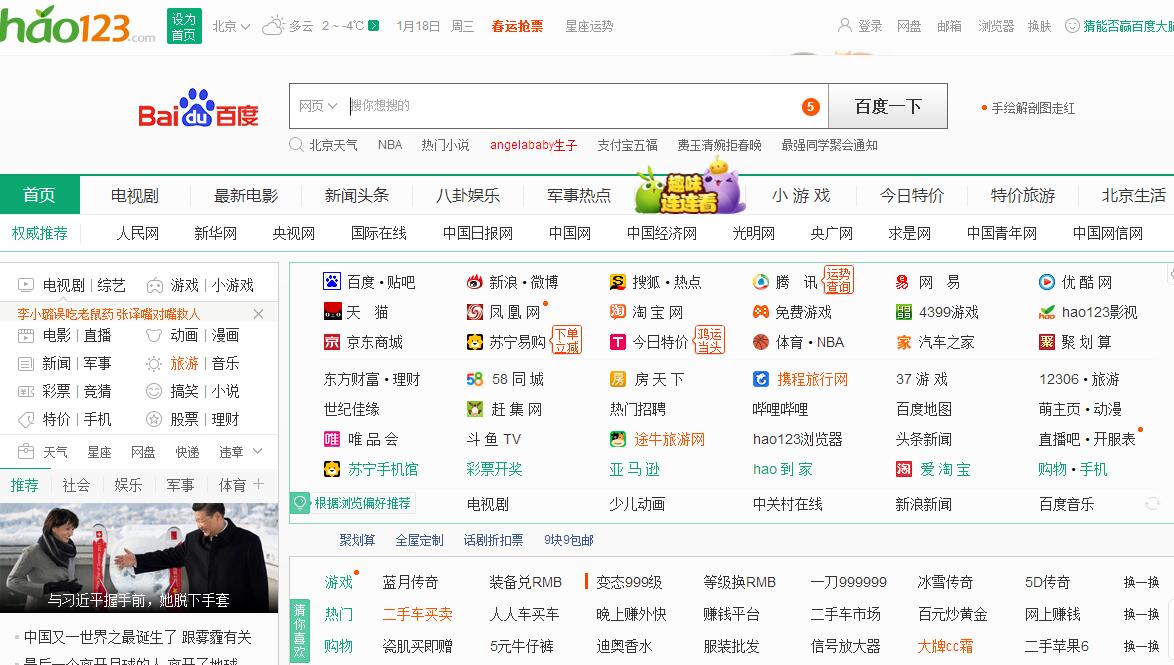This screenshot has height=665, width=1174.
Task: Open Baidu Tieba paw icon
Action: click(x=332, y=282)
